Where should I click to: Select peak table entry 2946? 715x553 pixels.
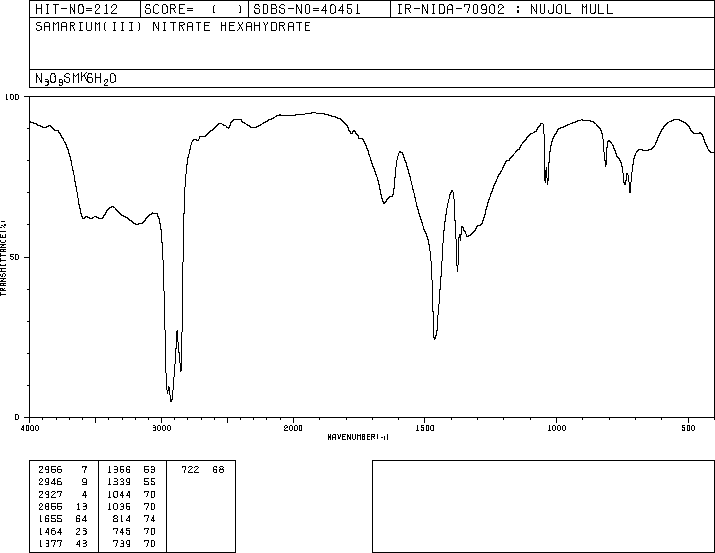[63, 482]
